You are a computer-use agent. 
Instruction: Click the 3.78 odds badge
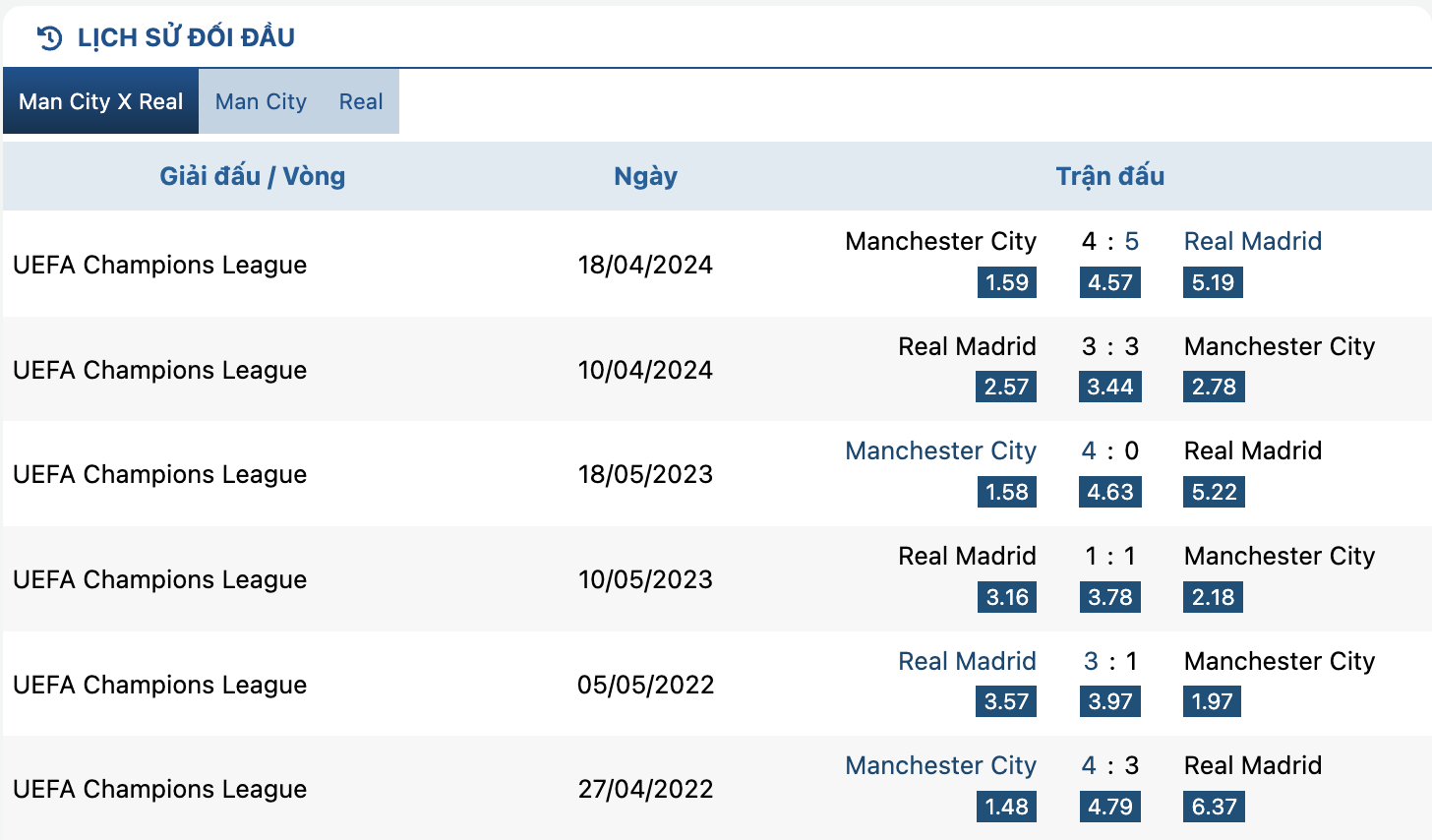1110,597
